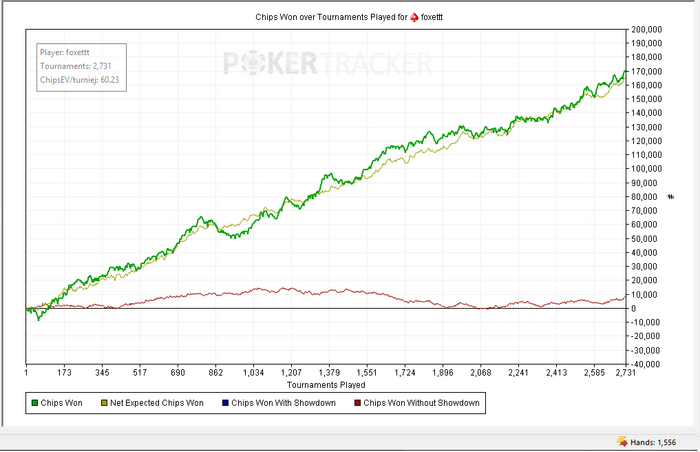The width and height of the screenshot is (700, 452).
Task: Click the 2,731 x-axis label
Action: pos(625,372)
